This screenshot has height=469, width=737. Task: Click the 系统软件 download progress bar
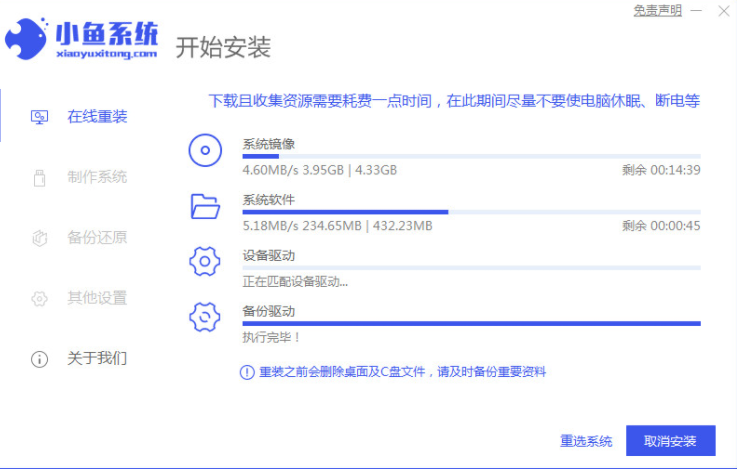click(x=471, y=212)
